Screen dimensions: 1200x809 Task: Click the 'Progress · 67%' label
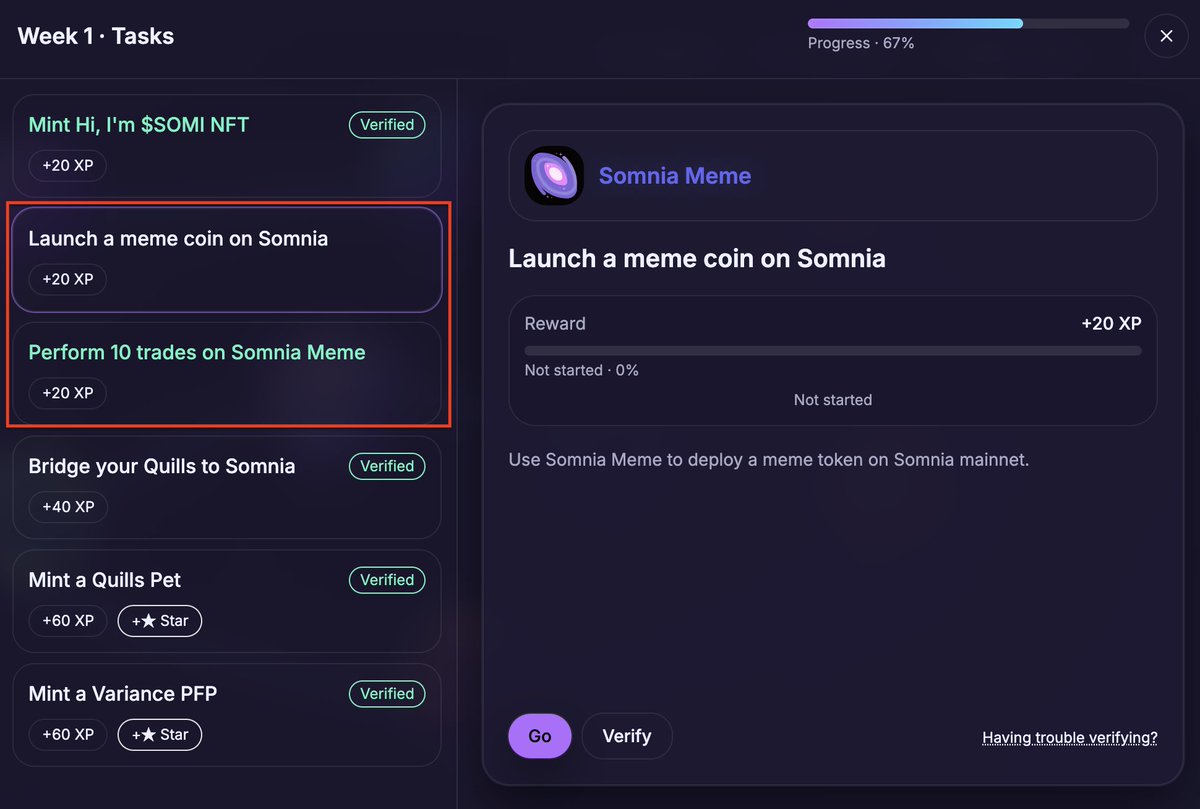861,44
